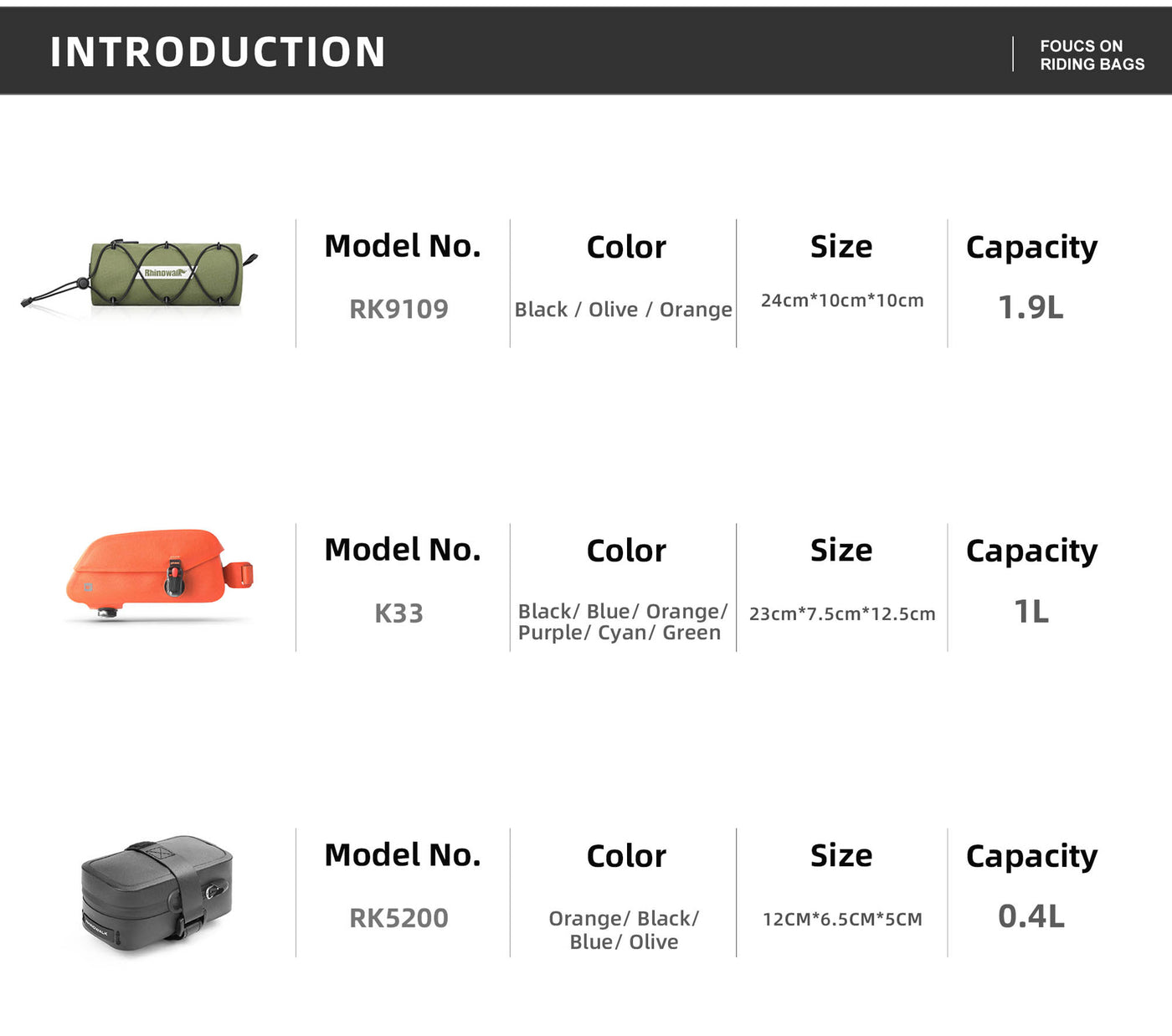The width and height of the screenshot is (1172, 1036).
Task: Click the INTRODUCTION header title
Action: click(218, 52)
